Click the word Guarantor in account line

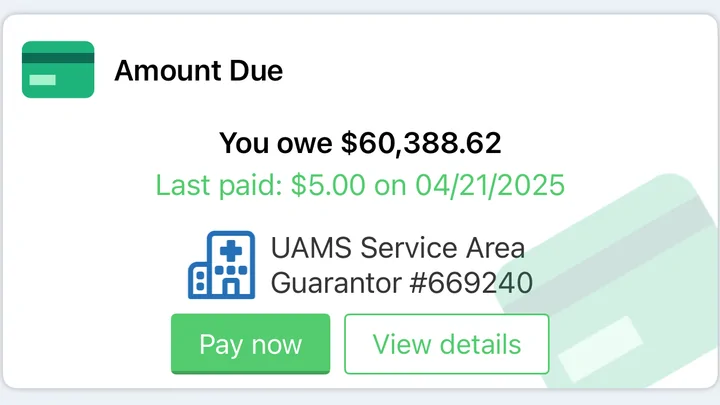(x=336, y=283)
